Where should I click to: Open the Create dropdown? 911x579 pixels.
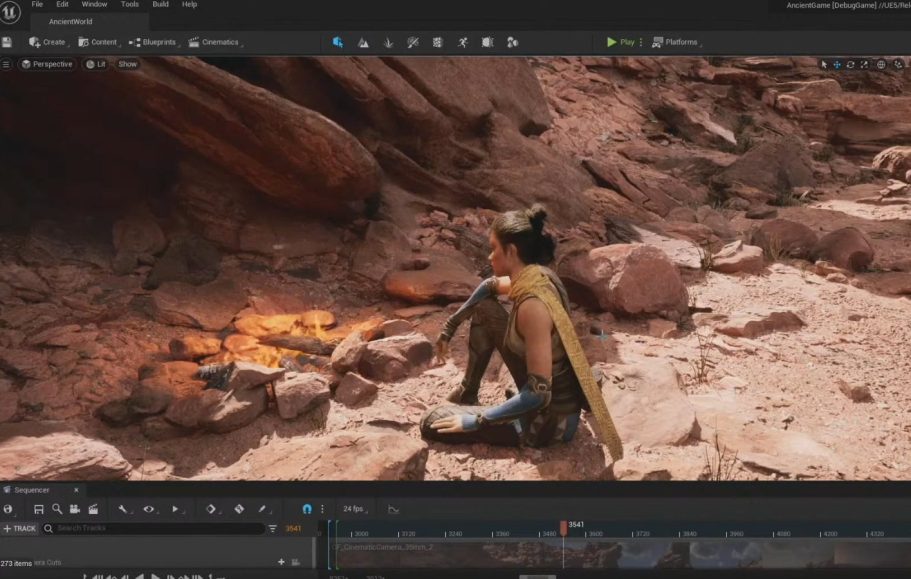(x=48, y=42)
